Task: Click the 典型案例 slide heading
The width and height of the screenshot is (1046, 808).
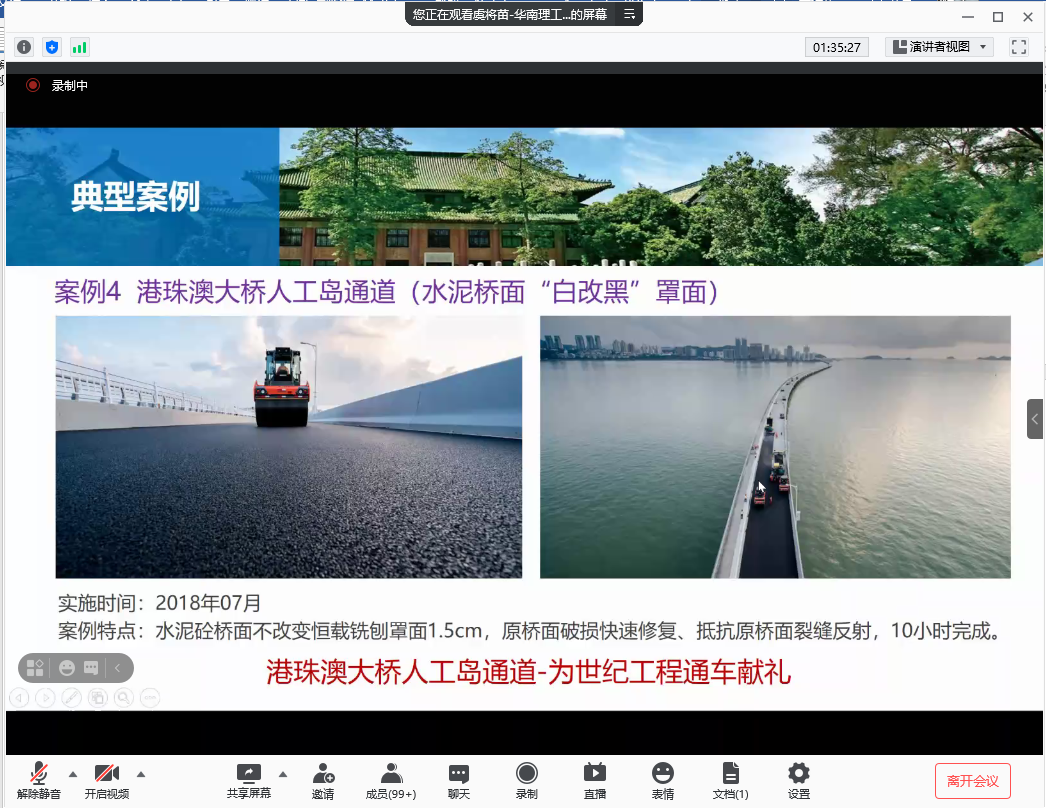Action: tap(135, 197)
